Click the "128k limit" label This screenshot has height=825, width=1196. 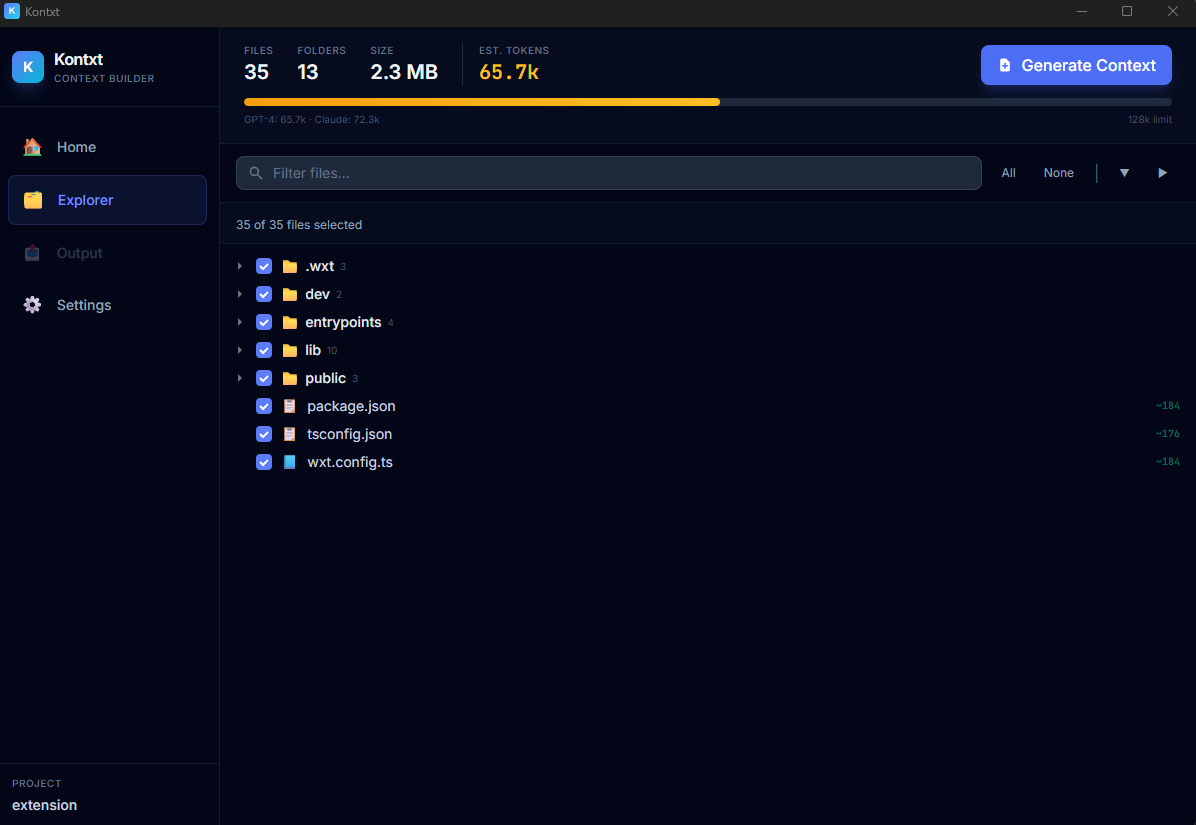pyautogui.click(x=1150, y=120)
